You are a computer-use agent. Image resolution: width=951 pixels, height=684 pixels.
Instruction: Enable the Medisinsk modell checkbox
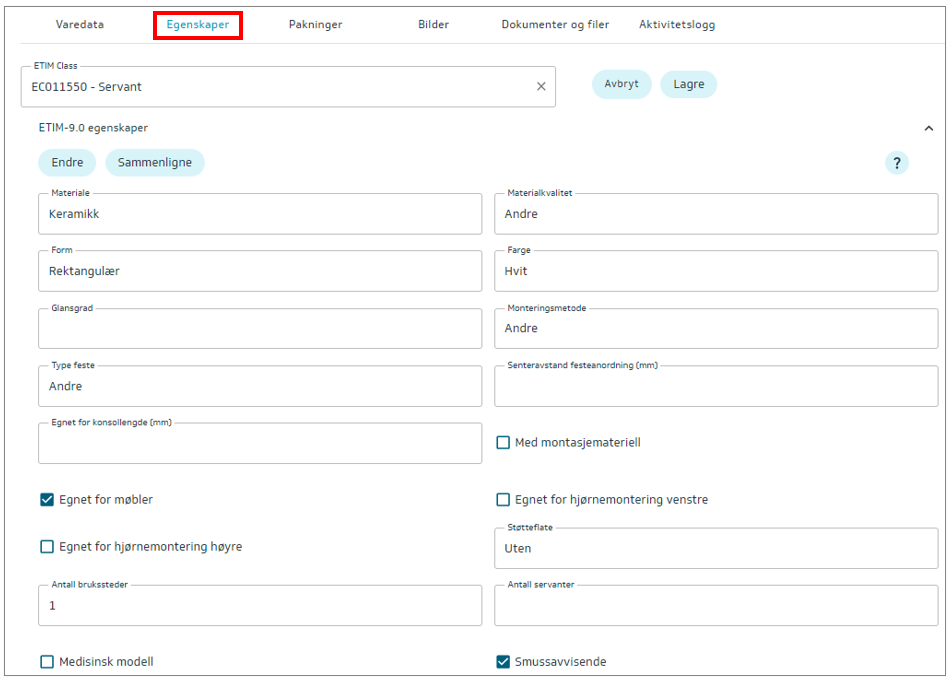[x=47, y=662]
